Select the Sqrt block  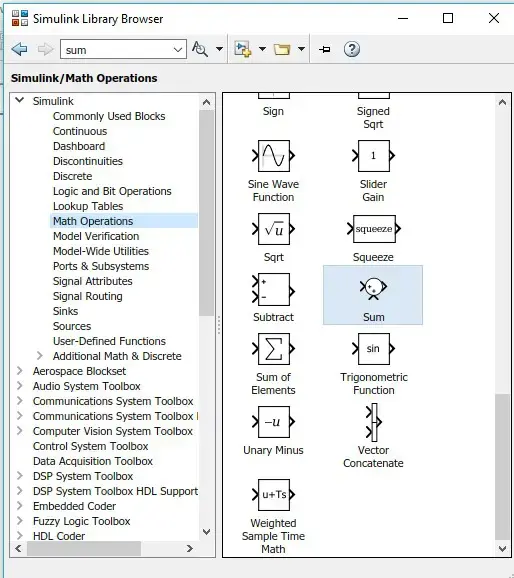point(273,229)
